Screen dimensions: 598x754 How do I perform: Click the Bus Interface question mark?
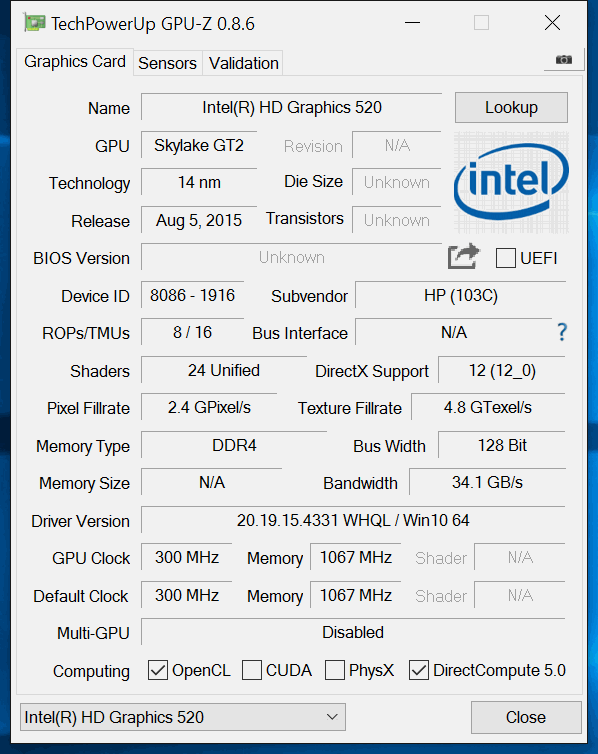tap(561, 332)
